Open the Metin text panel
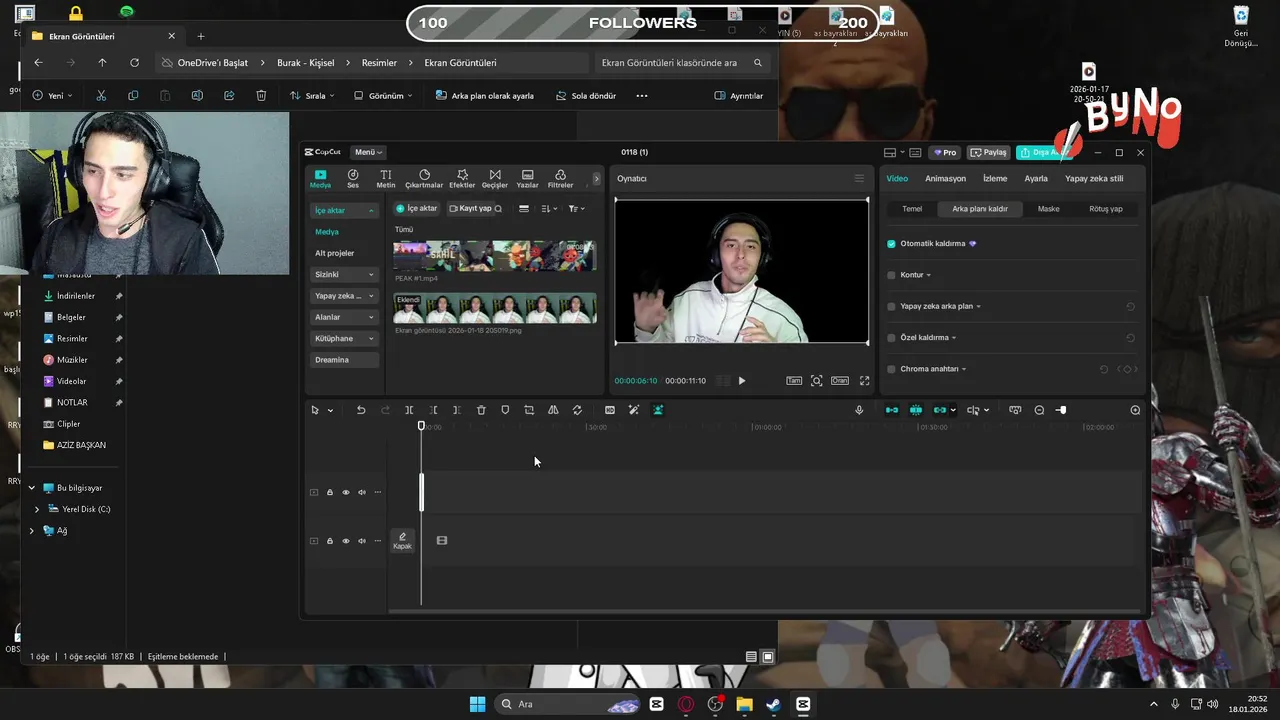The width and height of the screenshot is (1280, 720). pos(386,178)
